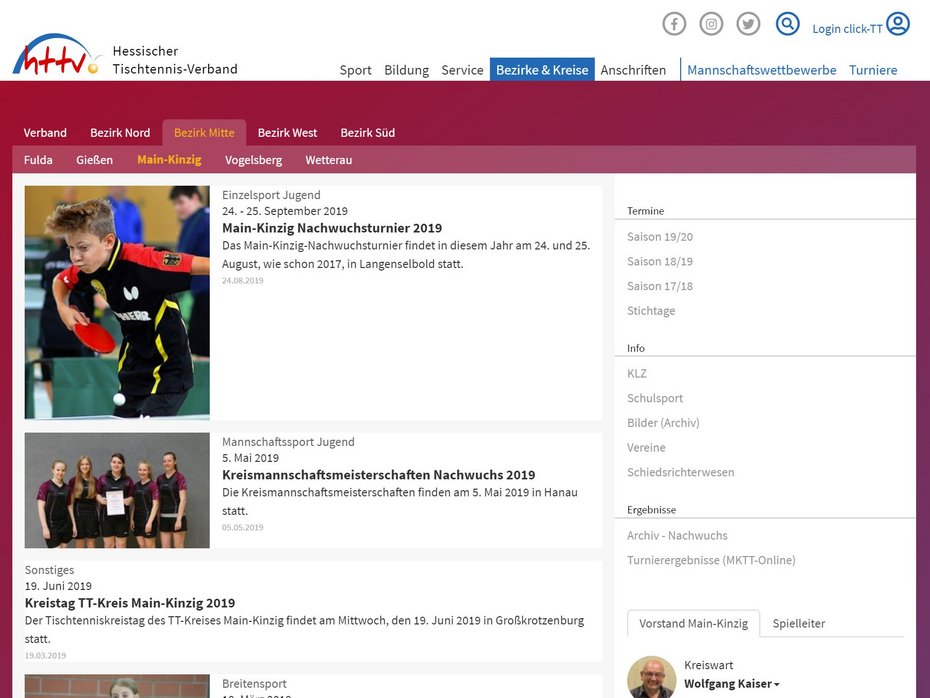Click the Einzelsport Jugend category label
This screenshot has width=930, height=698.
tap(271, 195)
